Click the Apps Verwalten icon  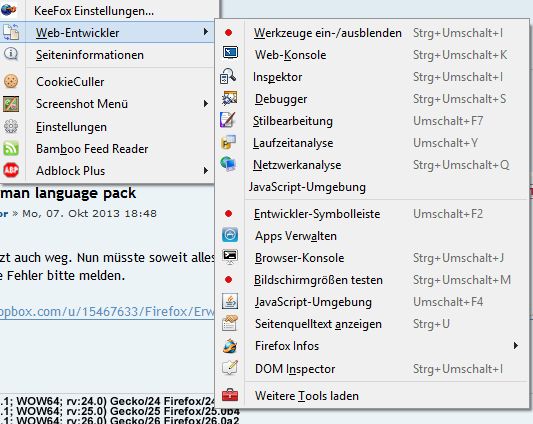pyautogui.click(x=230, y=235)
